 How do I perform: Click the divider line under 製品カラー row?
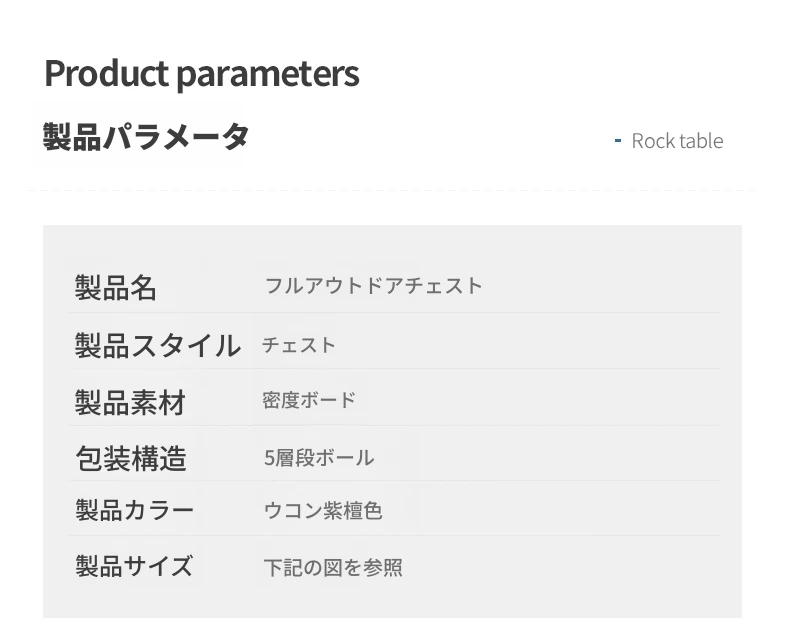394,535
